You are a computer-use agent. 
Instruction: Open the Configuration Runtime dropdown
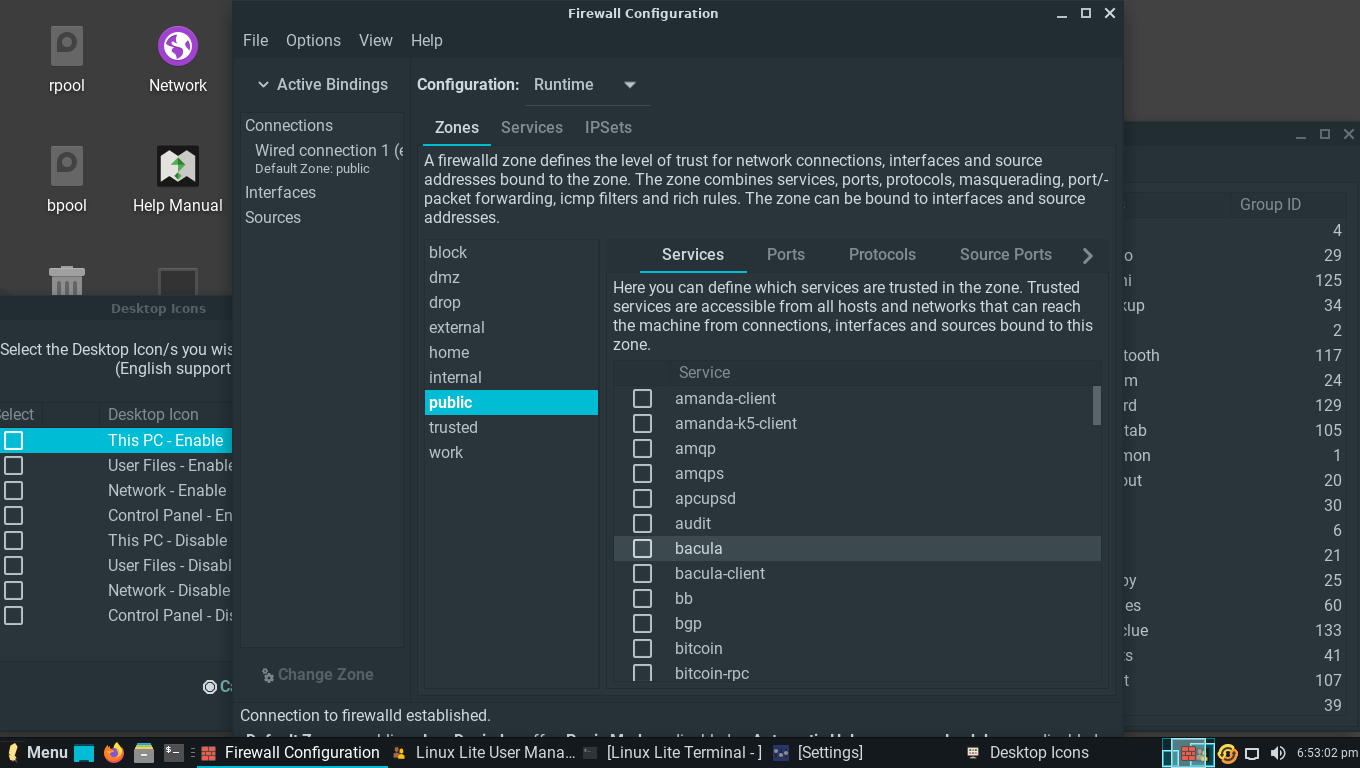tap(587, 85)
